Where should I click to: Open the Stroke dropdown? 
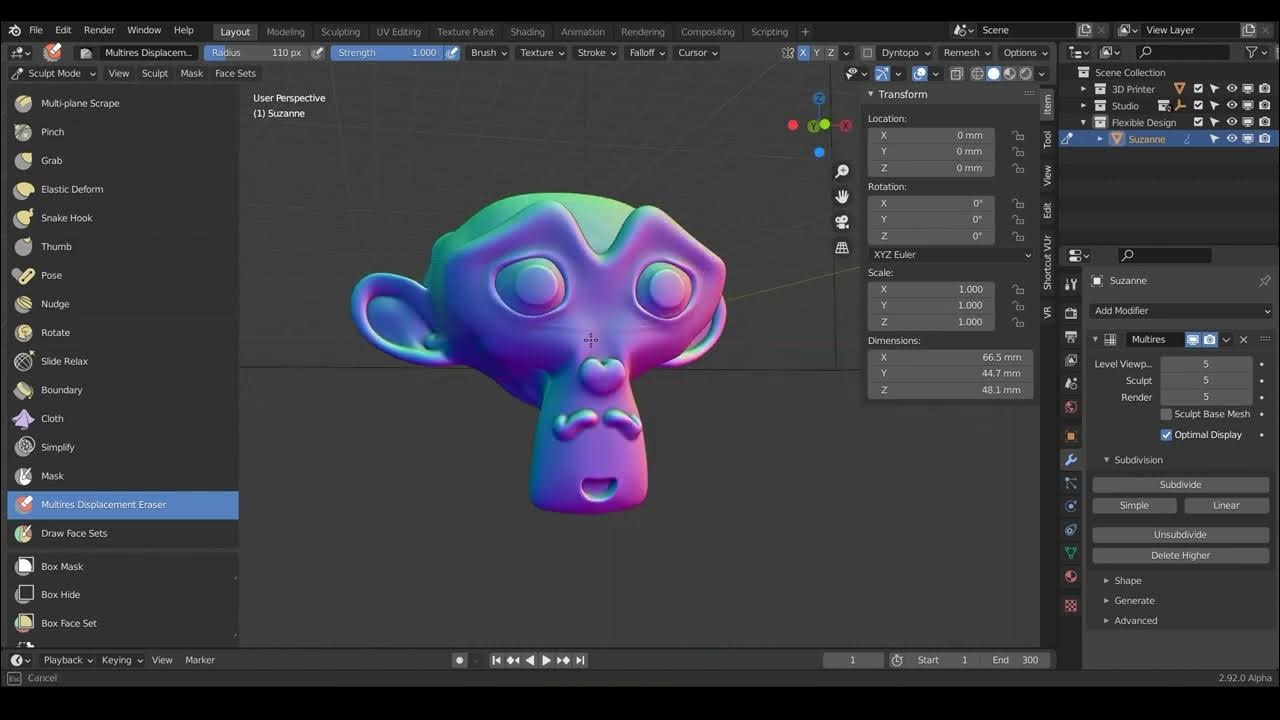pyautogui.click(x=597, y=53)
